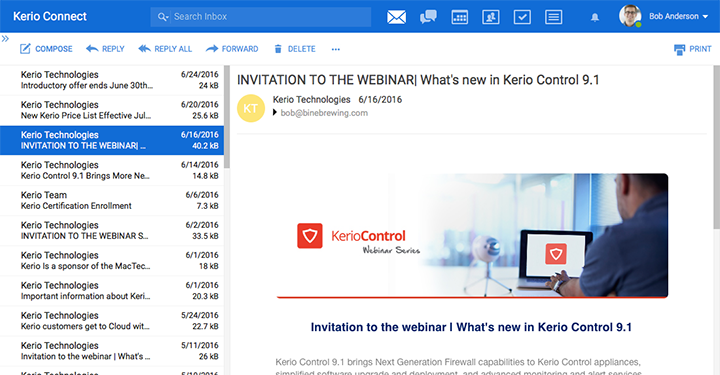Open the Tasks checkmark icon
The height and width of the screenshot is (375, 720).
pos(522,17)
